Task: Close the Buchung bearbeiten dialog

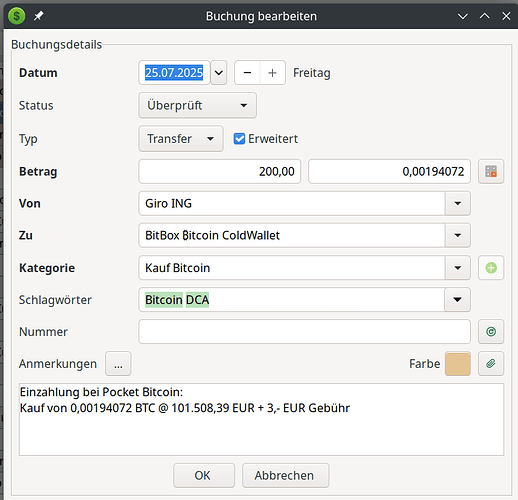Action: pyautogui.click(x=506, y=16)
